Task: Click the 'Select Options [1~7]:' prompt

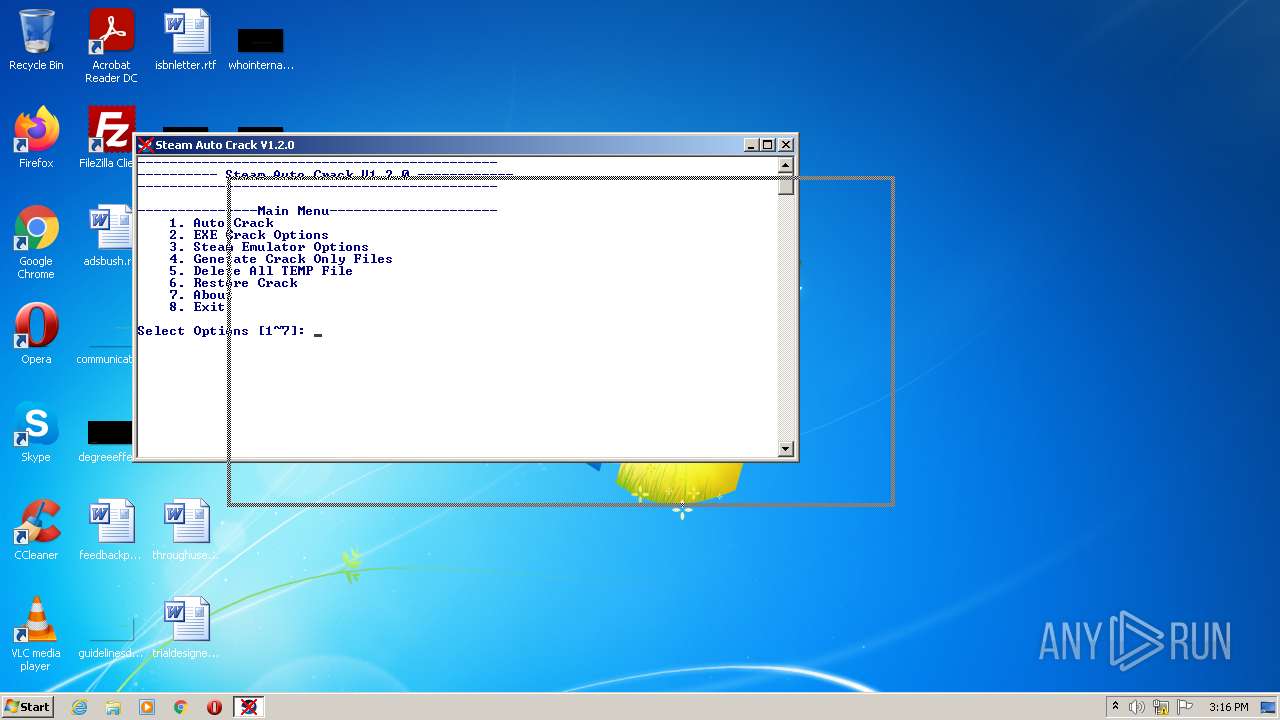Action: point(221,331)
